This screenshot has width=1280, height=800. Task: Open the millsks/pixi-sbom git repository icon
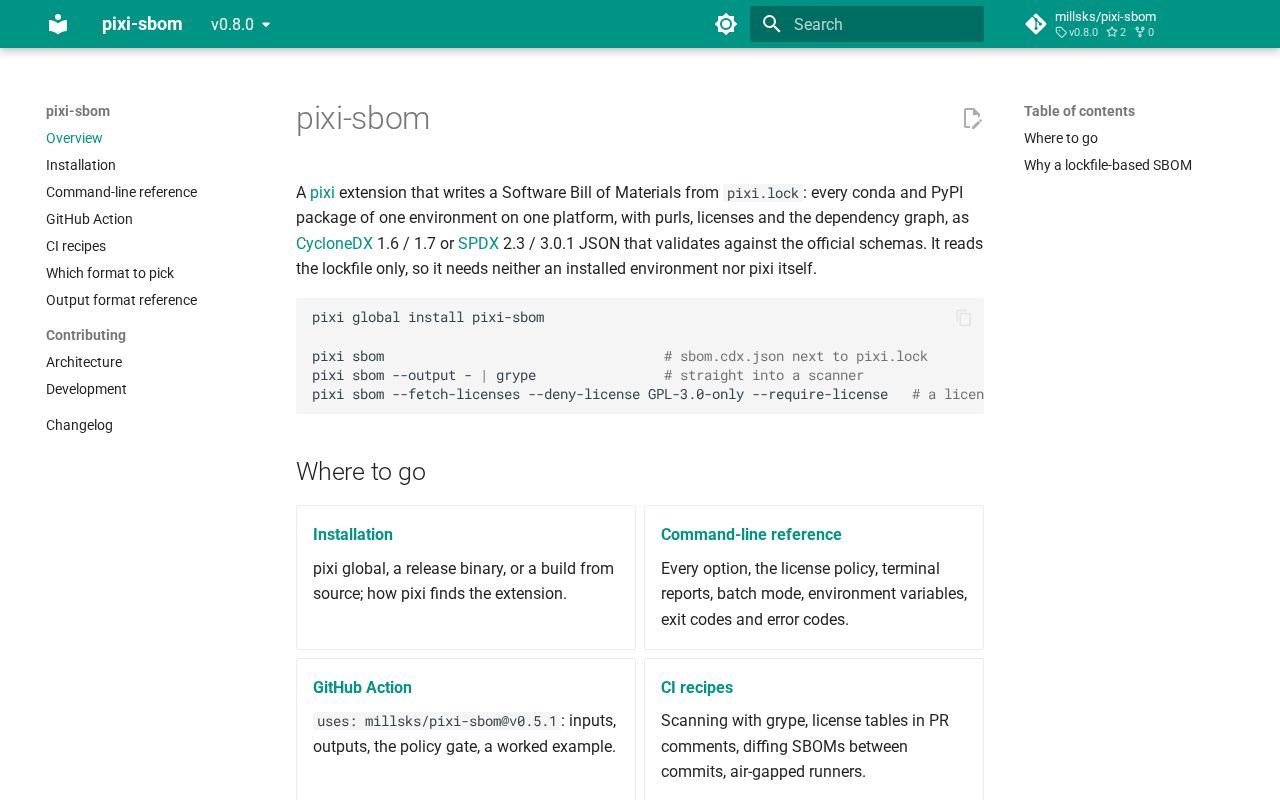(x=1036, y=24)
